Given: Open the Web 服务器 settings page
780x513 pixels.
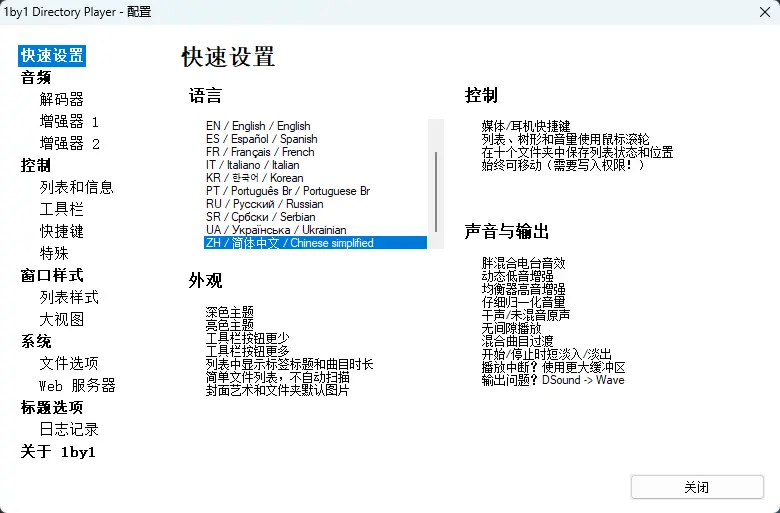Looking at the screenshot, I should (77, 385).
